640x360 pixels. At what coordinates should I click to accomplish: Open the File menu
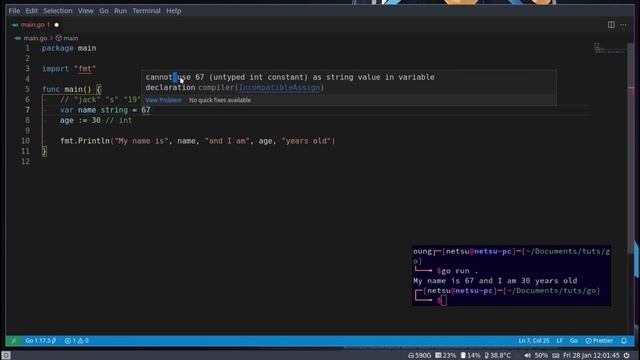pyautogui.click(x=14, y=11)
